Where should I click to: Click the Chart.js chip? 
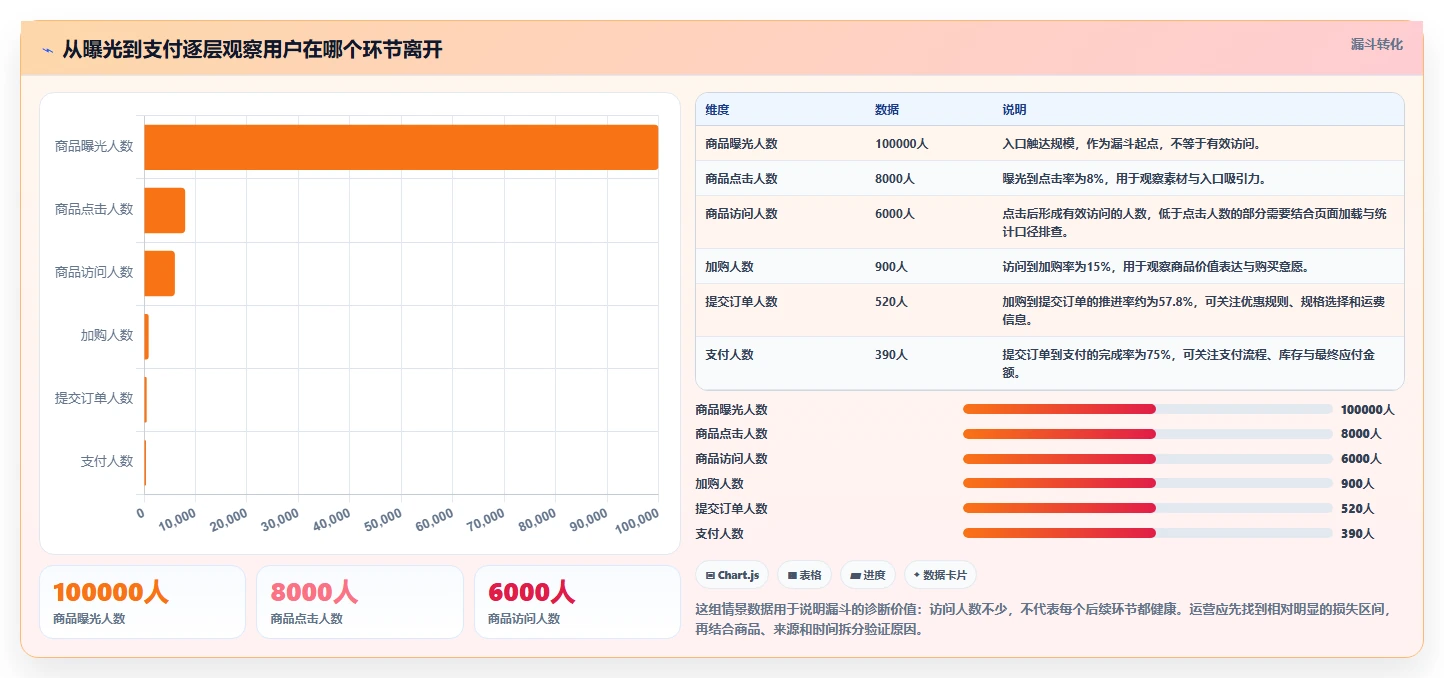pos(732,575)
